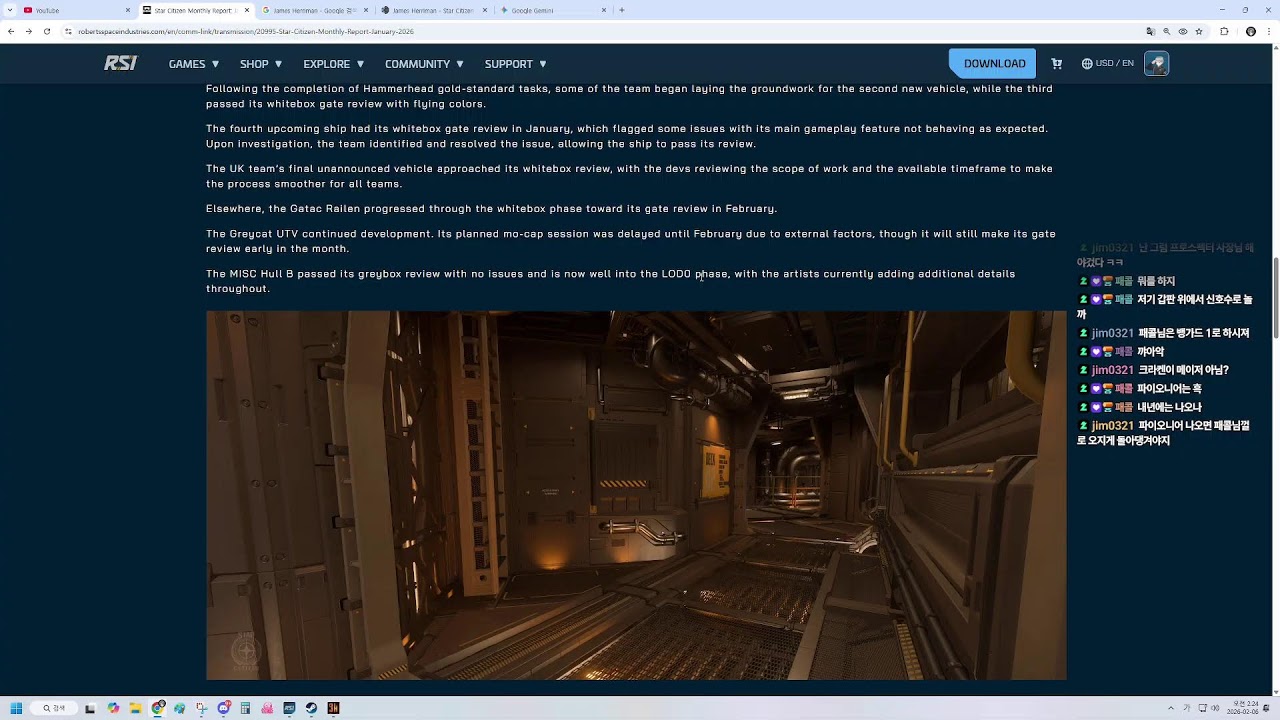Click the text "The Greycat UTV continued development"
The width and height of the screenshot is (1280, 720).
[x=319, y=234]
